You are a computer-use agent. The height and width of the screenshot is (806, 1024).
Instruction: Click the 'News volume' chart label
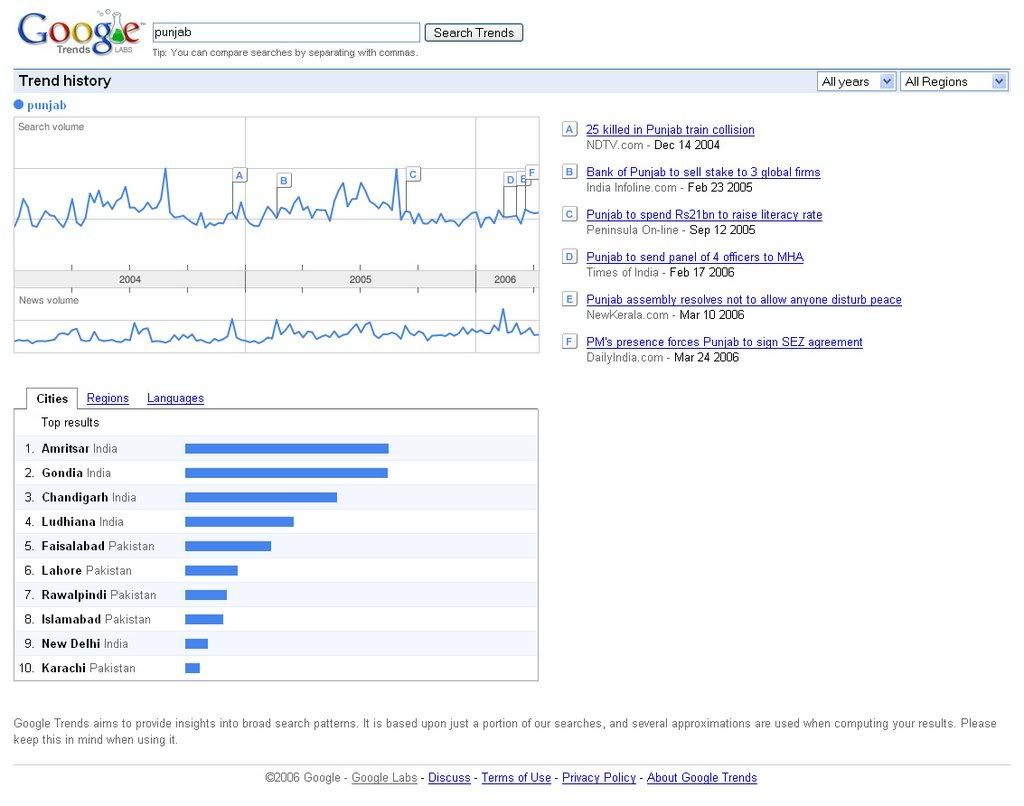click(x=48, y=300)
